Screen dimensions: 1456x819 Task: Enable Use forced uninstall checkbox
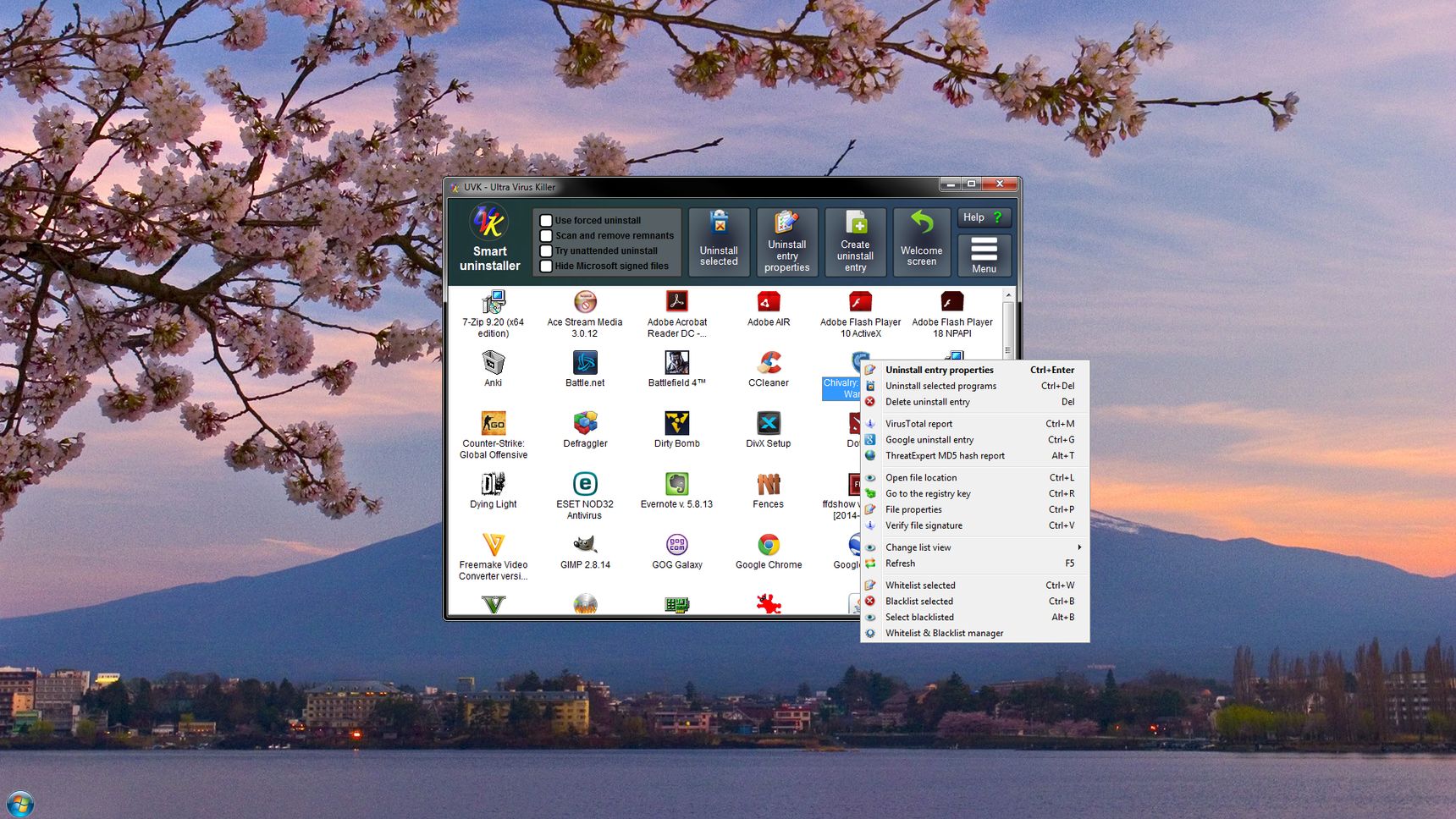tap(546, 221)
